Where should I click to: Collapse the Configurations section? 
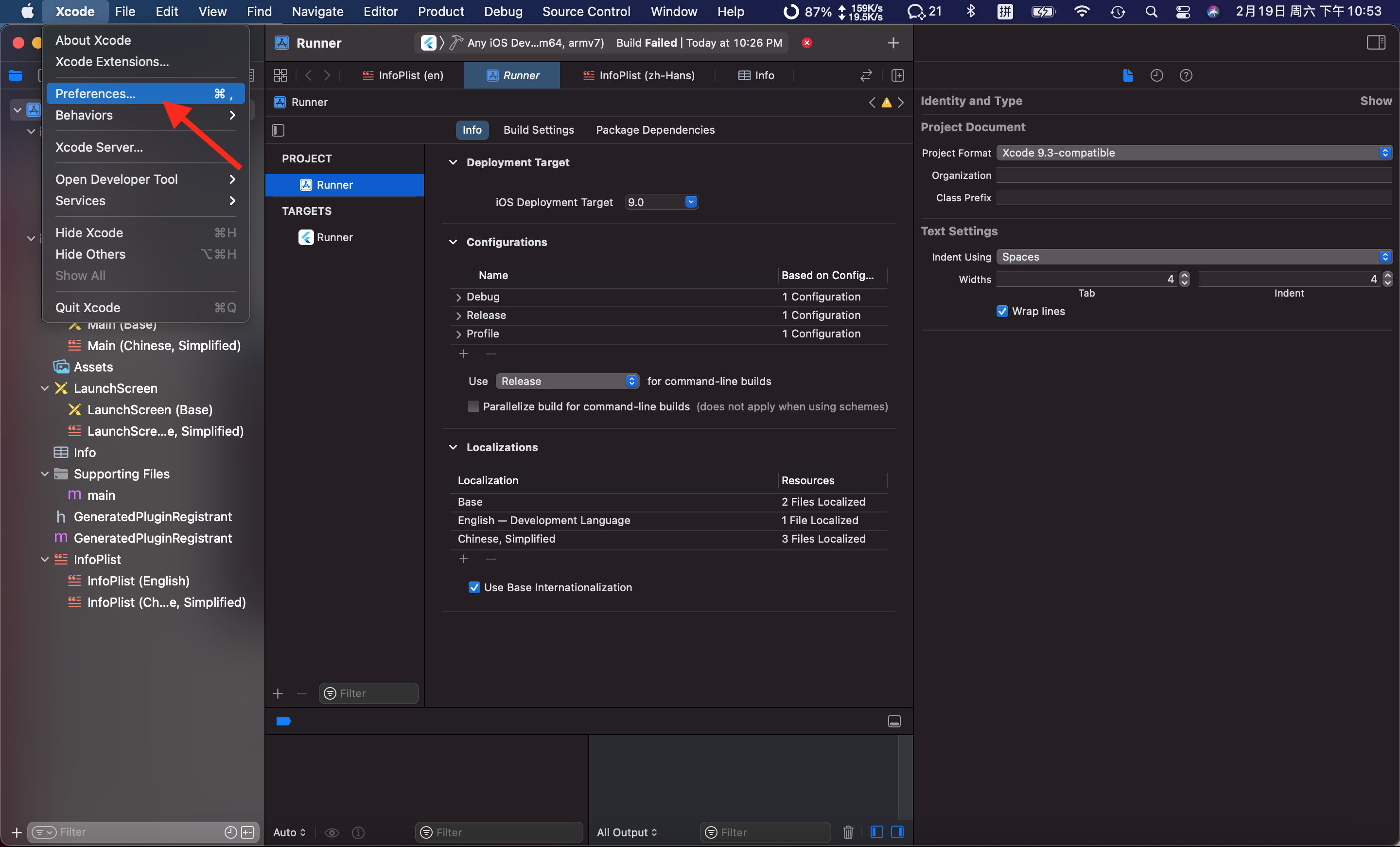click(x=453, y=242)
